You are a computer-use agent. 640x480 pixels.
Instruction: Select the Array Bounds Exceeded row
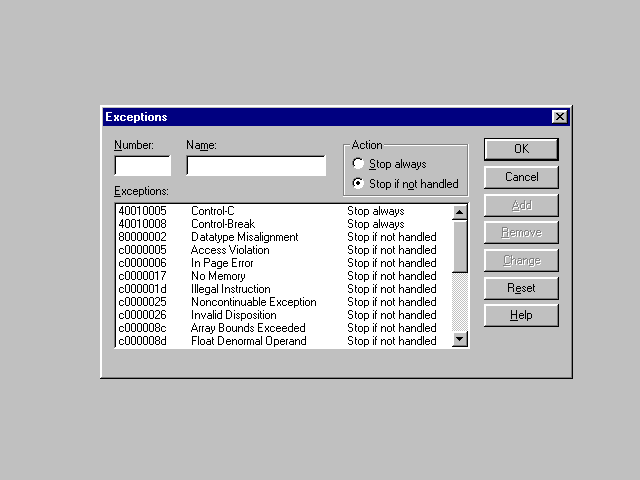click(248, 328)
